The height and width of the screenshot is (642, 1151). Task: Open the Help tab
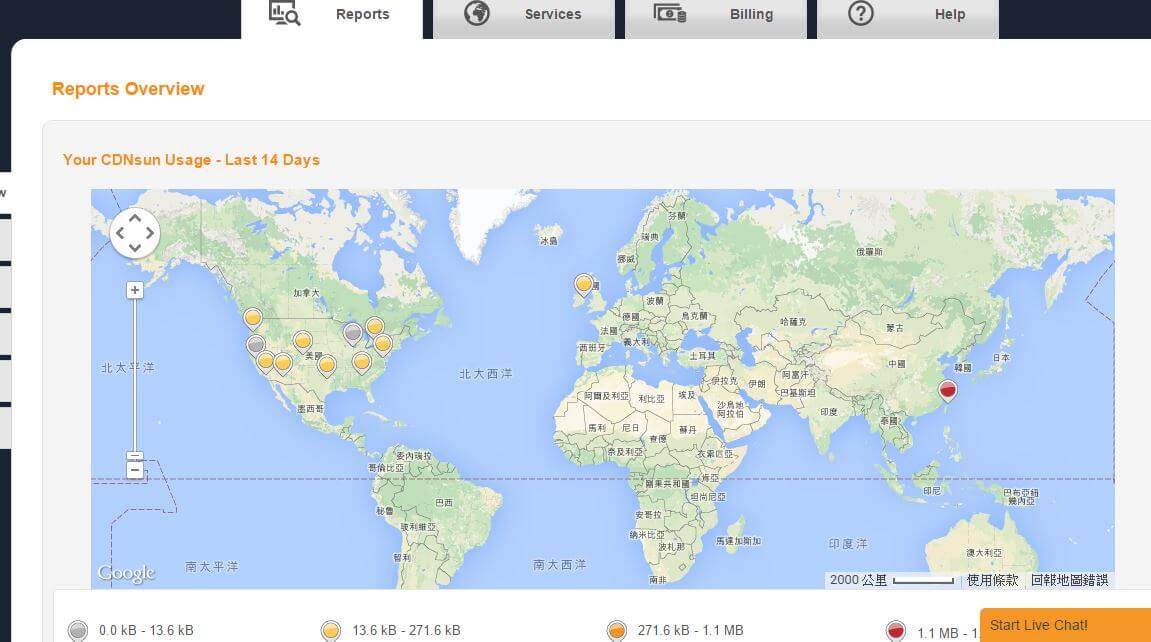point(908,18)
